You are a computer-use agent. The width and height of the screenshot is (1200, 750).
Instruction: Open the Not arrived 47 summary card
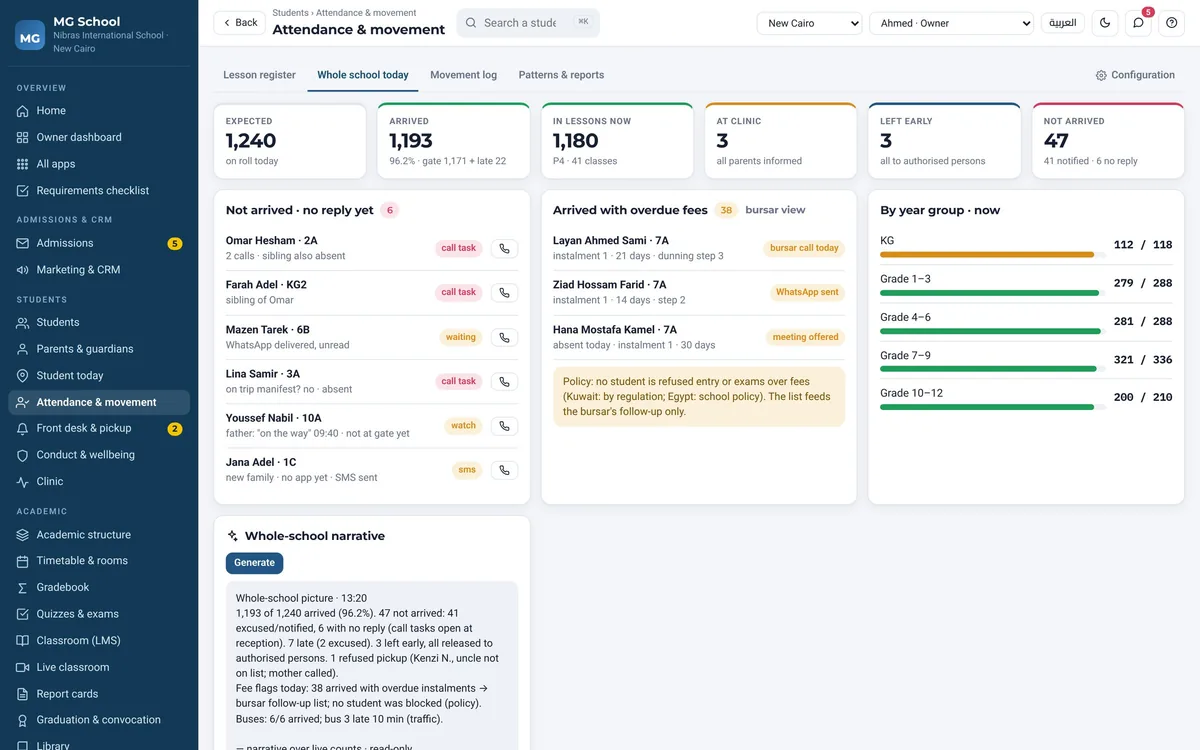tap(1108, 141)
